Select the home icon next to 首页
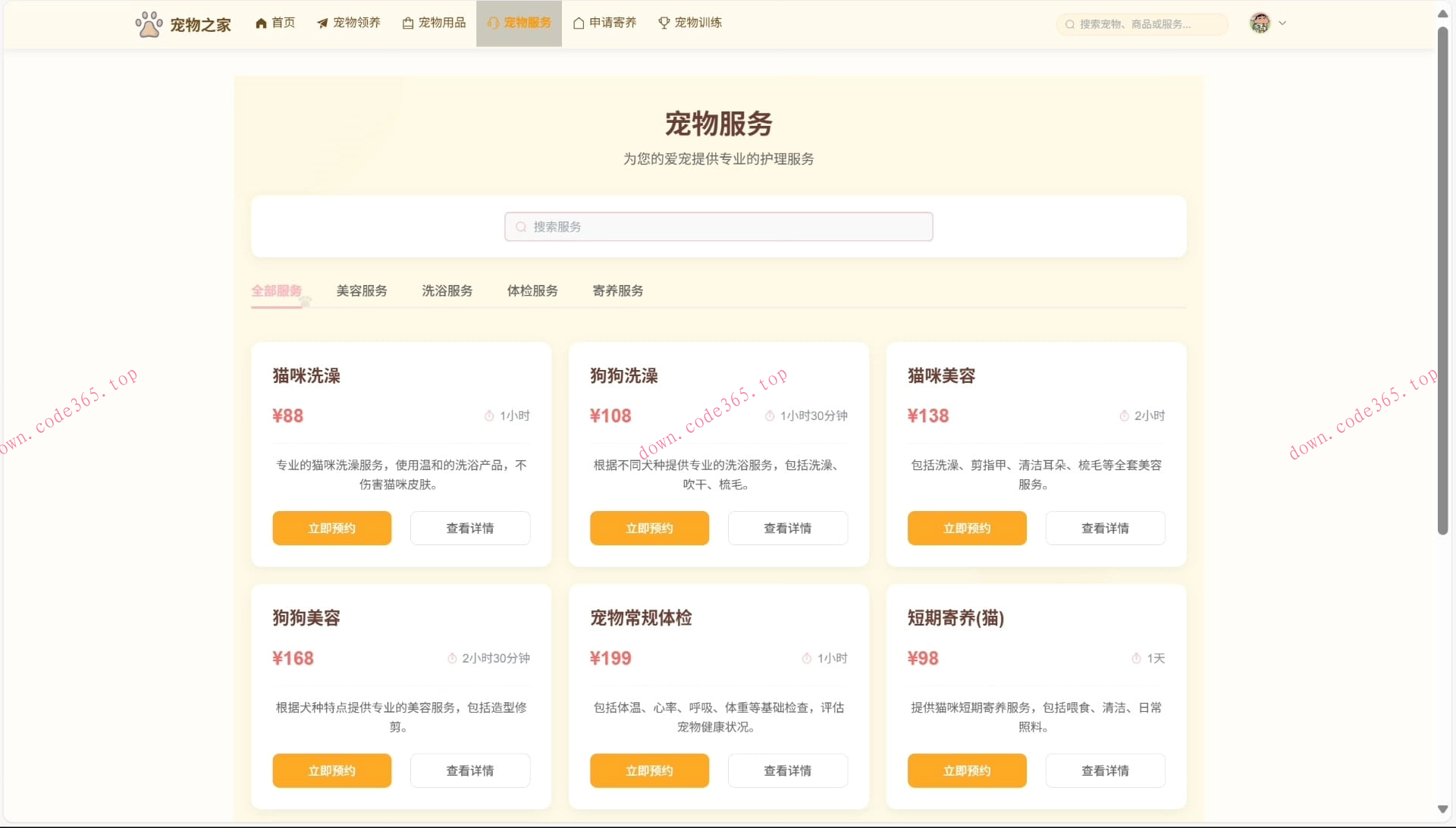Screen dimensions: 1456x828 261,23
